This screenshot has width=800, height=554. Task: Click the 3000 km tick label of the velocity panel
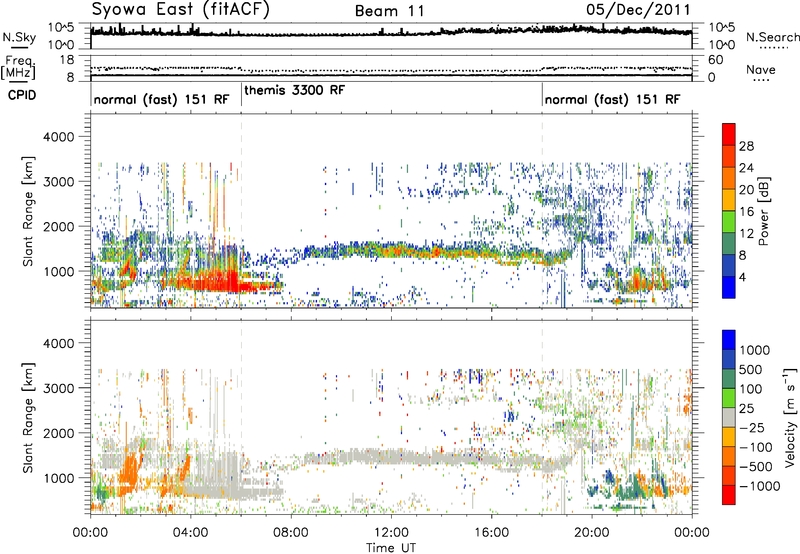[x=58, y=388]
